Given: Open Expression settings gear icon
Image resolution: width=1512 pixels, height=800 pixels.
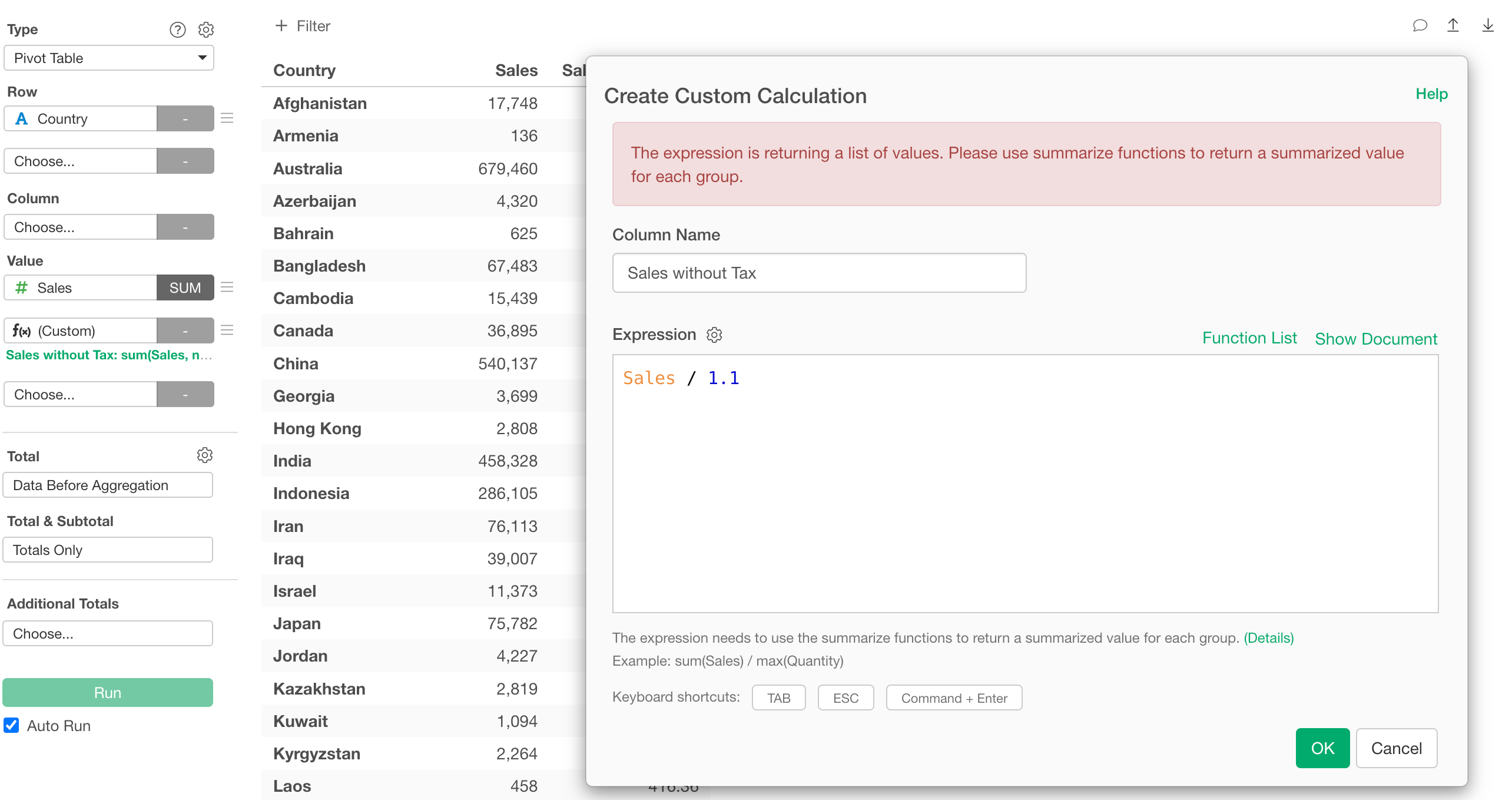Looking at the screenshot, I should pyautogui.click(x=714, y=335).
